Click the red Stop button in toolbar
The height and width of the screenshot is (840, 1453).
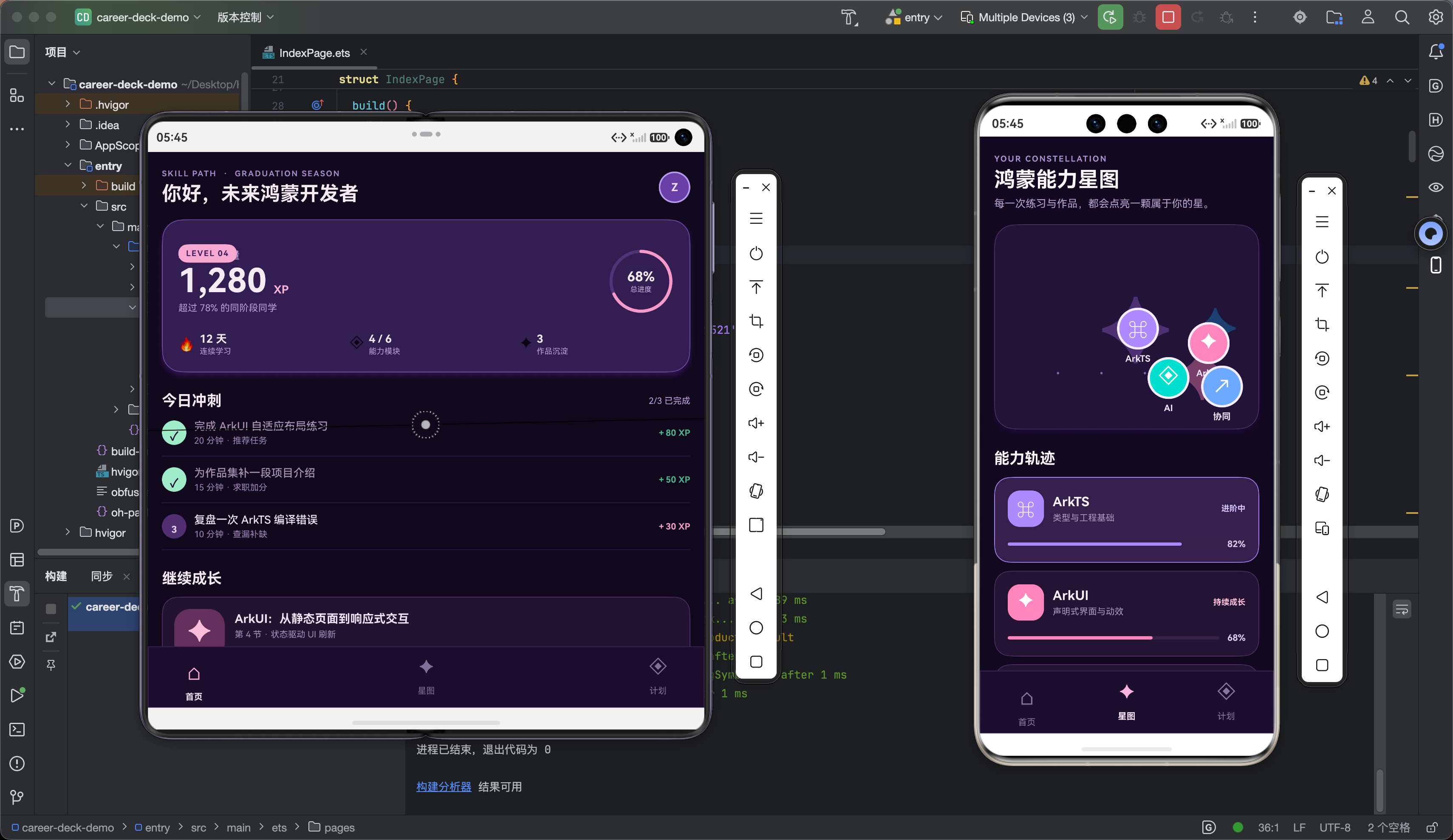(1168, 17)
